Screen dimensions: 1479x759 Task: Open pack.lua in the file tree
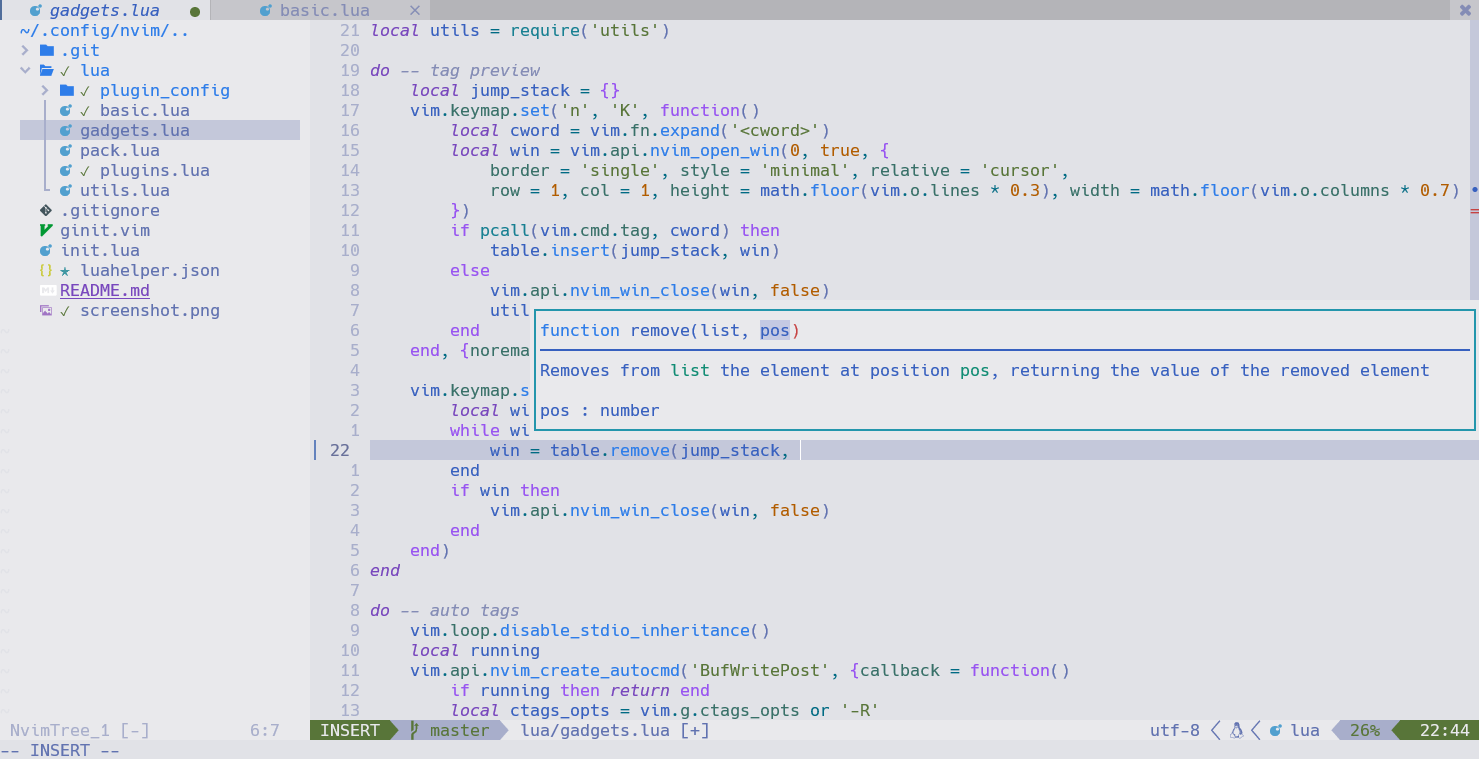120,150
